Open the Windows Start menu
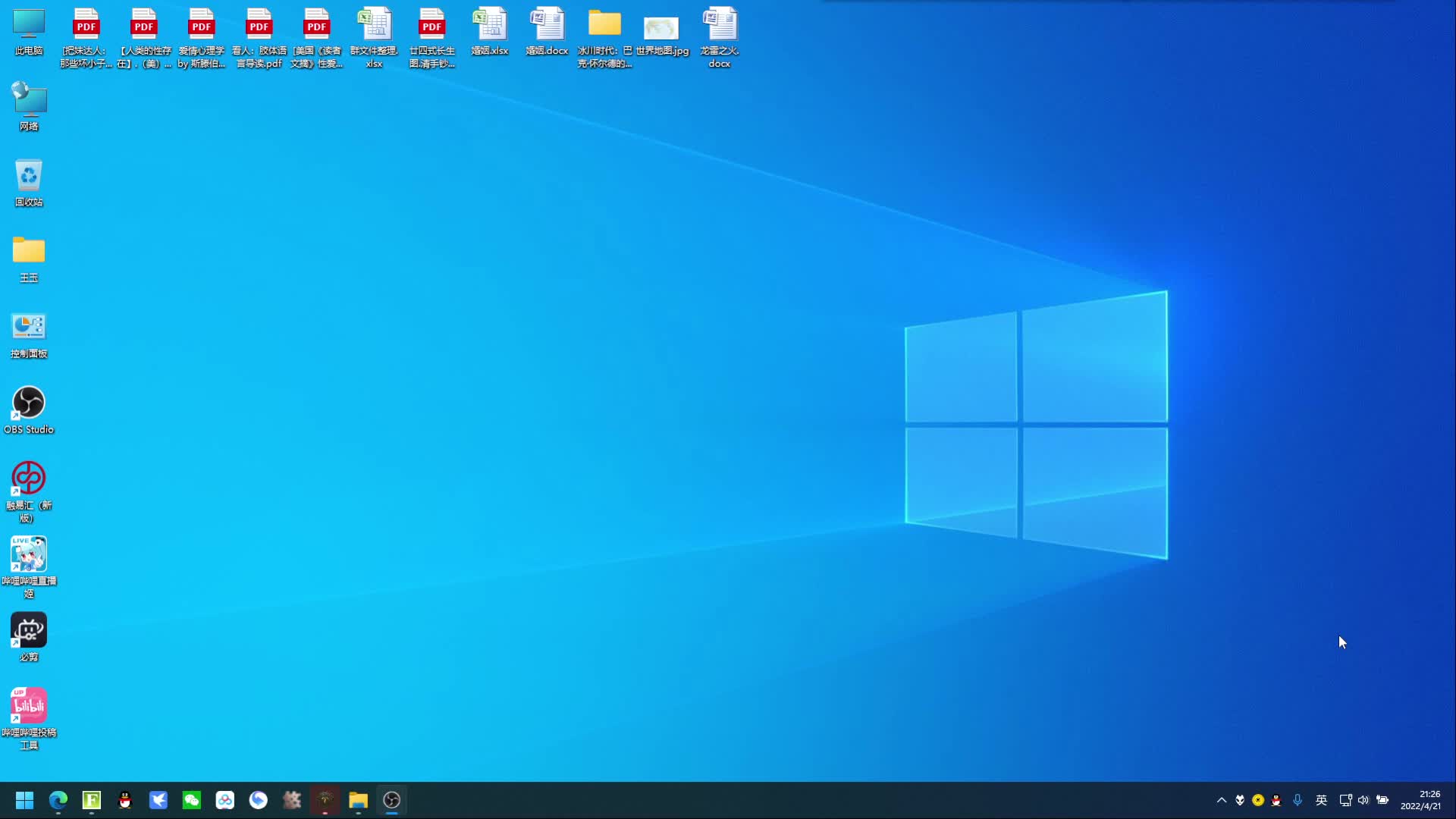 [25, 800]
